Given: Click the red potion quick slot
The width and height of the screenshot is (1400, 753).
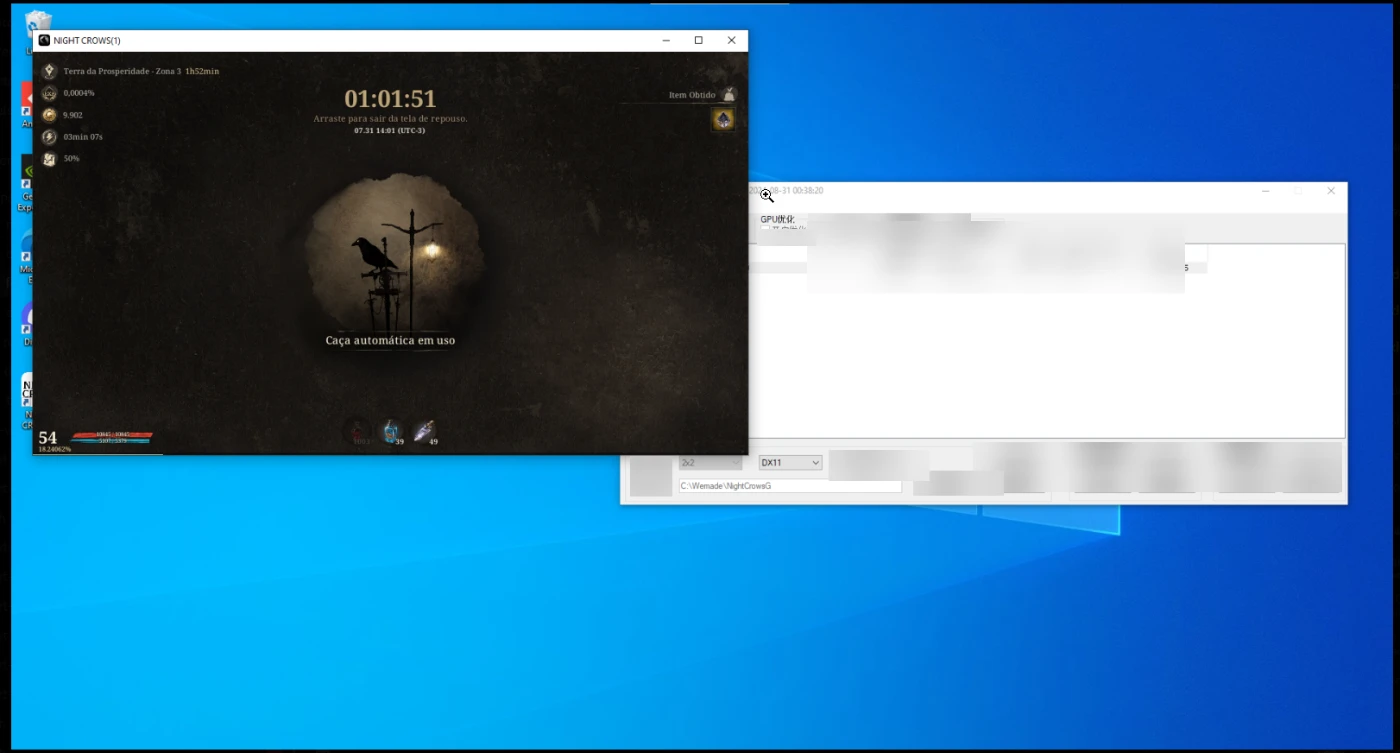Looking at the screenshot, I should point(358,432).
